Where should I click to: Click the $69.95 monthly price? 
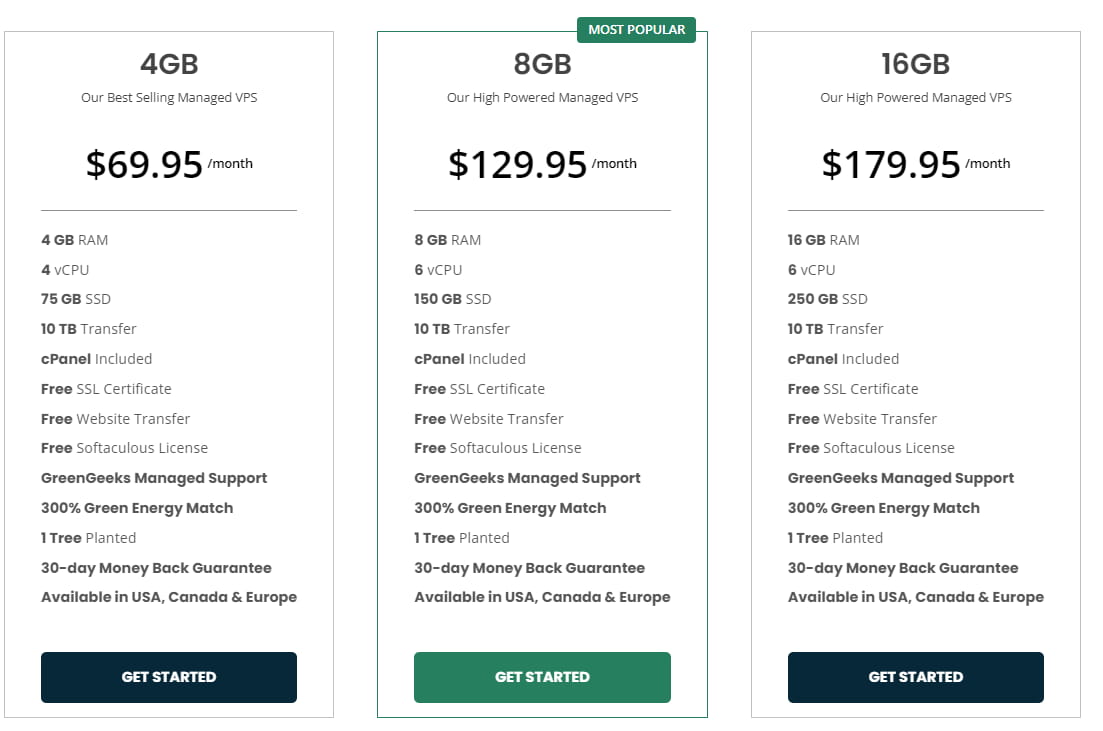[145, 165]
